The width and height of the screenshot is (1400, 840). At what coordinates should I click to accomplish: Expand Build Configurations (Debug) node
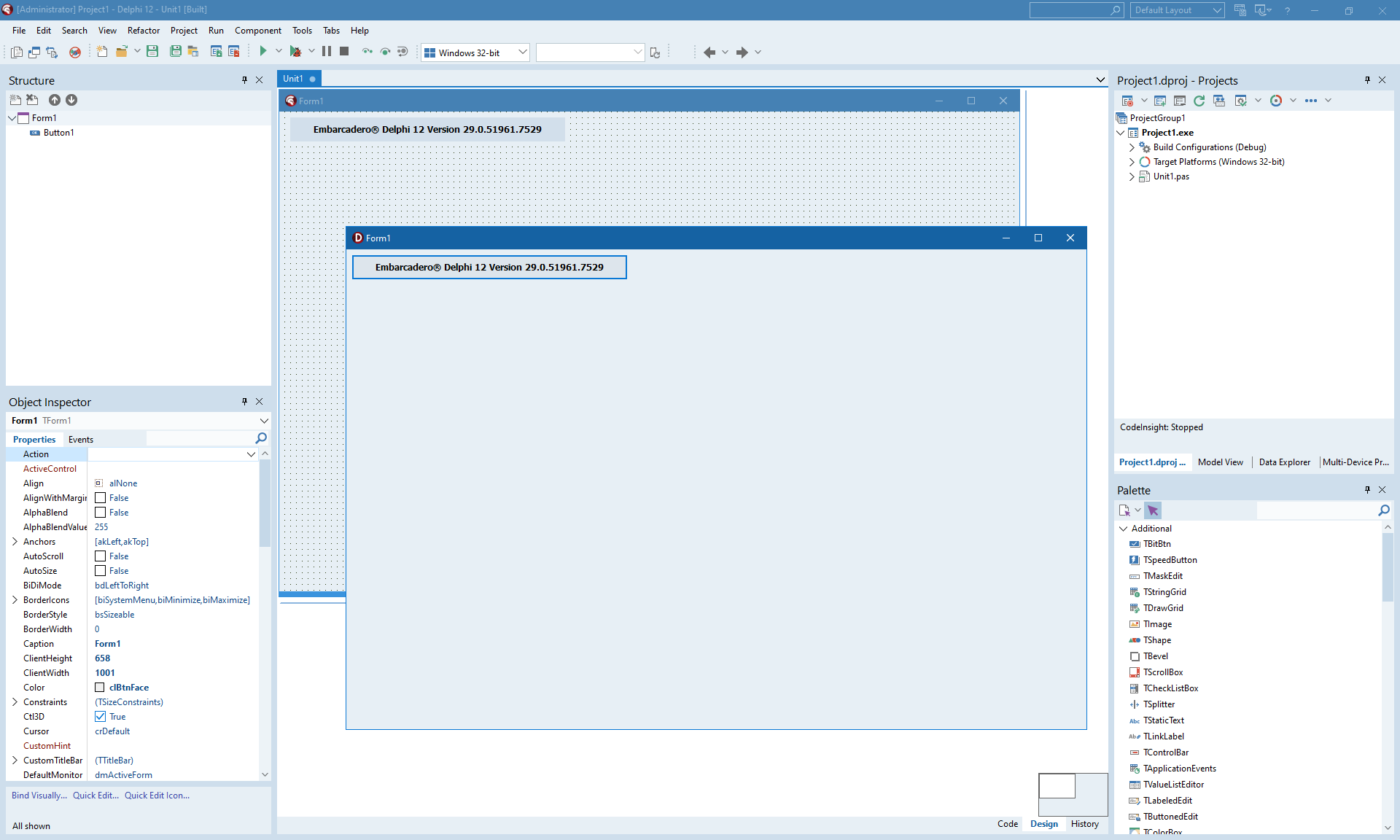[x=1132, y=147]
